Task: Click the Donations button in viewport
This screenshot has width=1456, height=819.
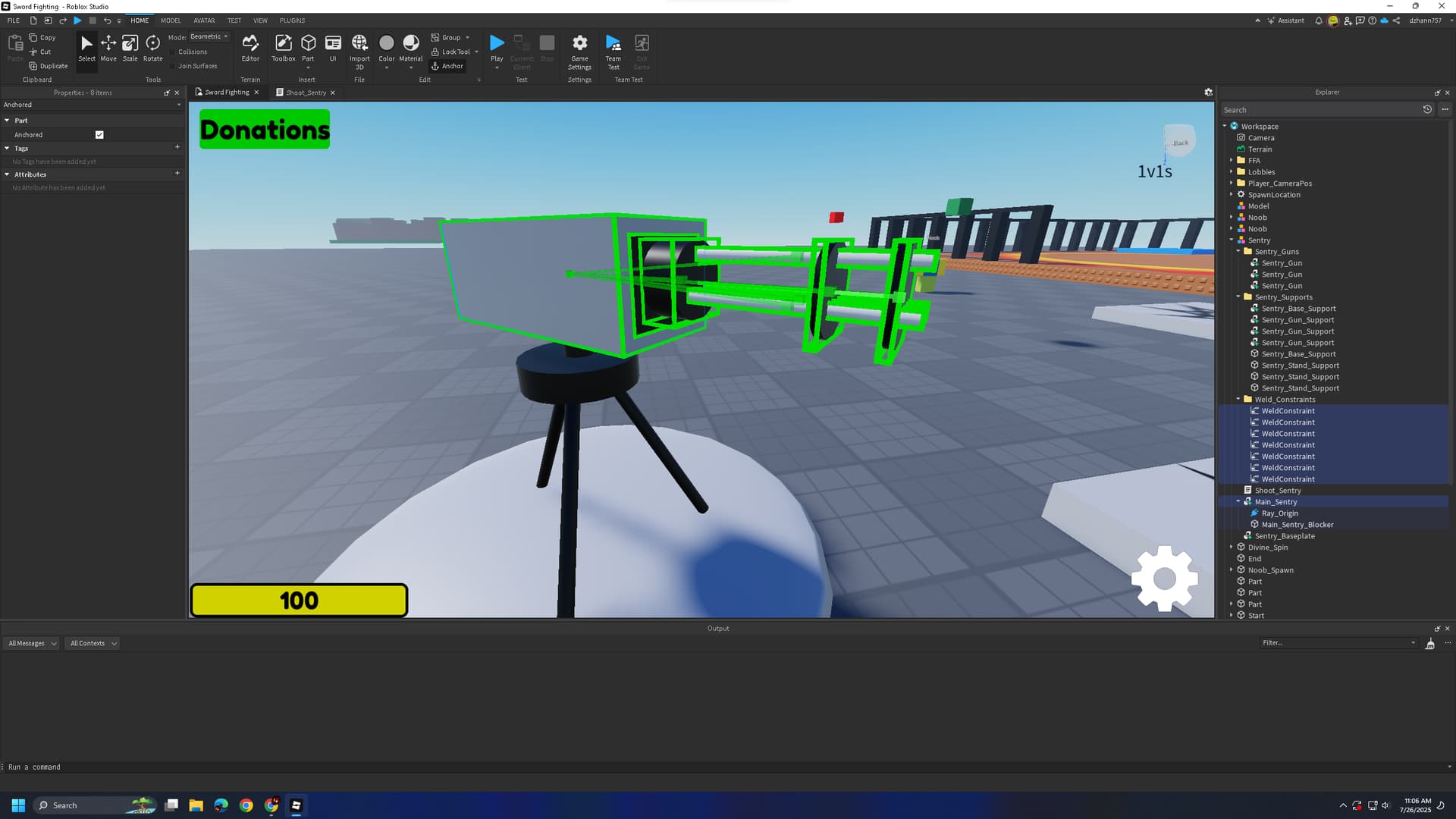Action: point(265,130)
